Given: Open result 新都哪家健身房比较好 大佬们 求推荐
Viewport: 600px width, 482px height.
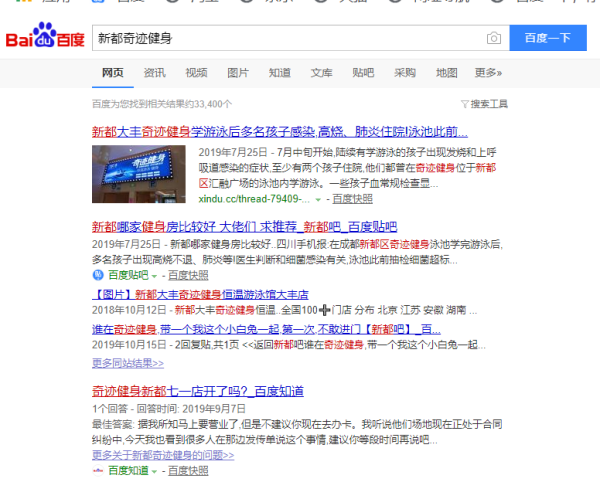Looking at the screenshot, I should point(245,227).
